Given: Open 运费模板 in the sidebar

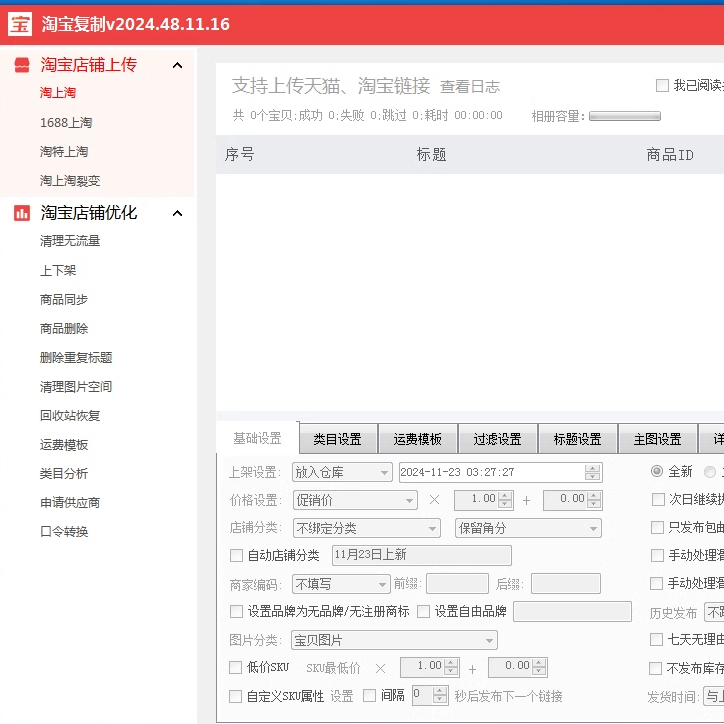Looking at the screenshot, I should tap(64, 445).
